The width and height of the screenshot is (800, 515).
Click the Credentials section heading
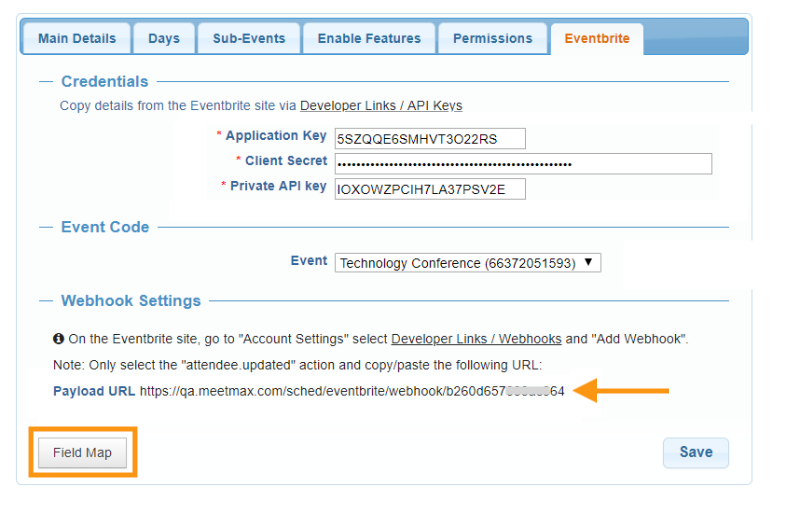104,81
